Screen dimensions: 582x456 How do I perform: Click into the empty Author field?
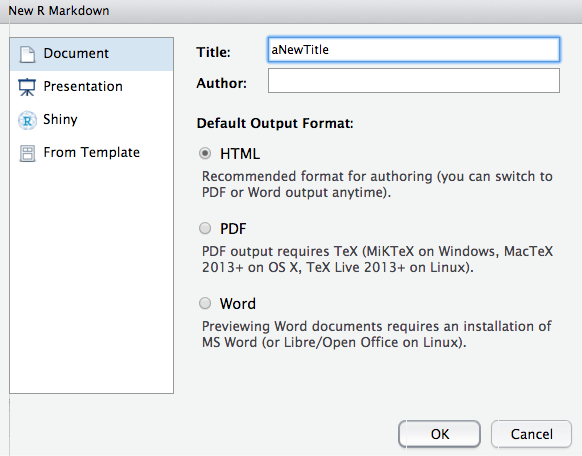413,81
